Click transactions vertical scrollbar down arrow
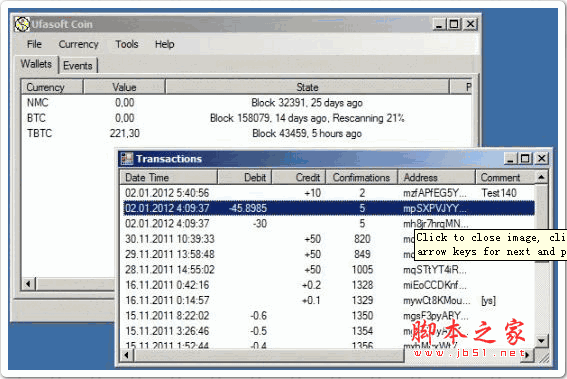Image resolution: width=567 pixels, height=379 pixels. tap(541, 341)
